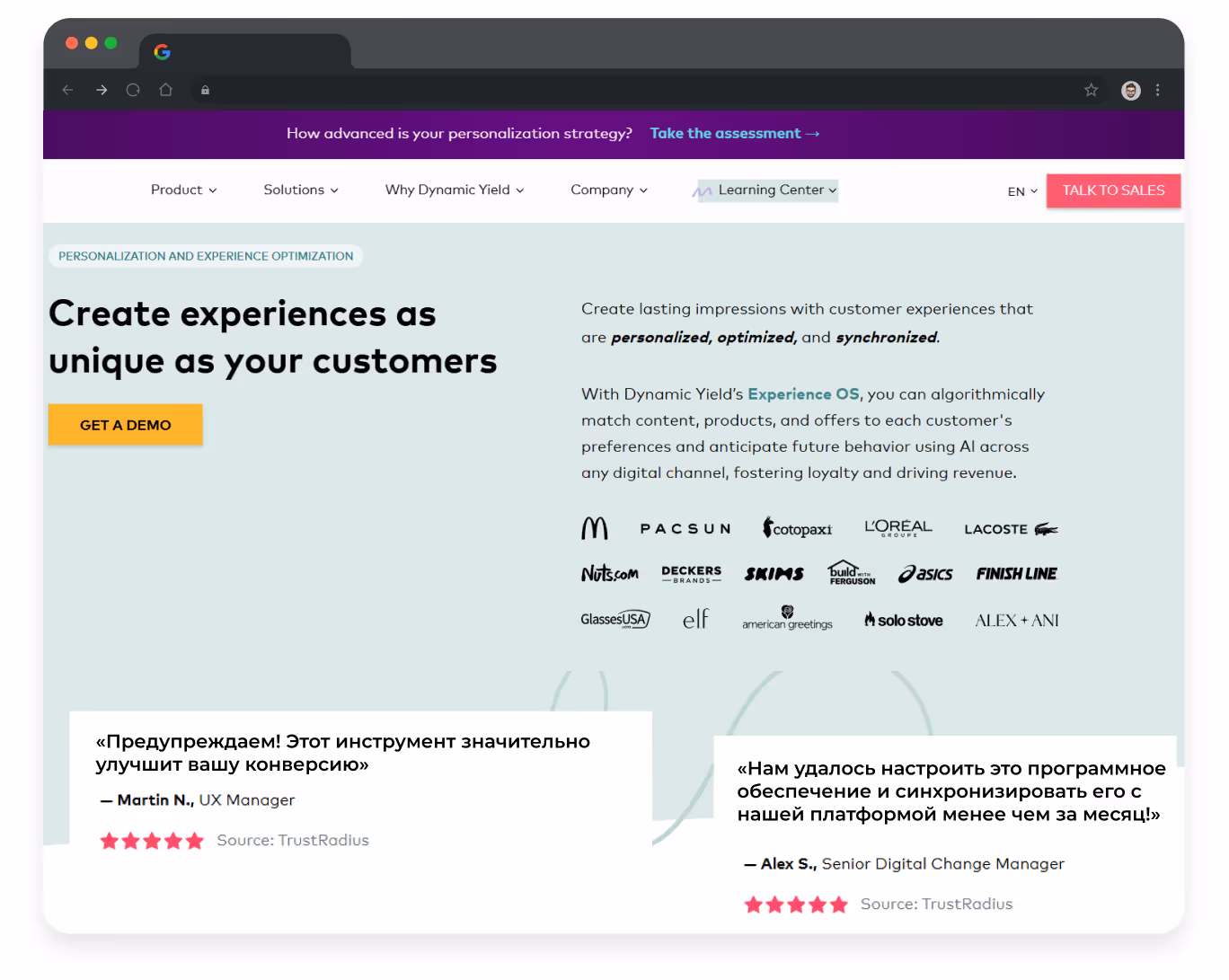Viewport: 1229px width, 980px height.
Task: Click the Nuts.com logo
Action: point(609,573)
